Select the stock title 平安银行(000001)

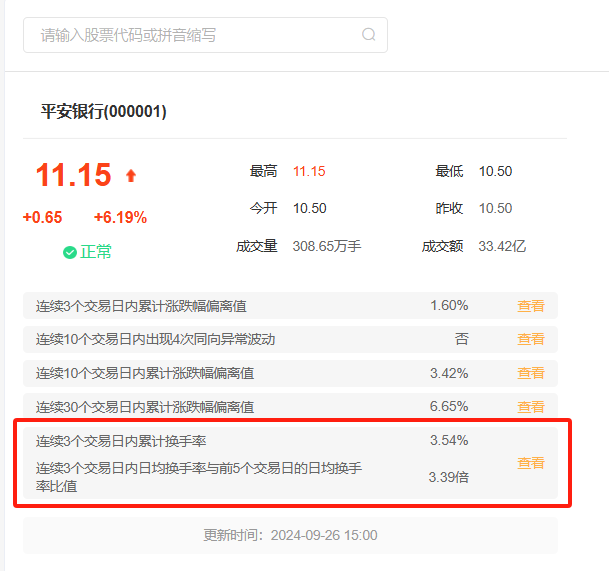tap(104, 111)
